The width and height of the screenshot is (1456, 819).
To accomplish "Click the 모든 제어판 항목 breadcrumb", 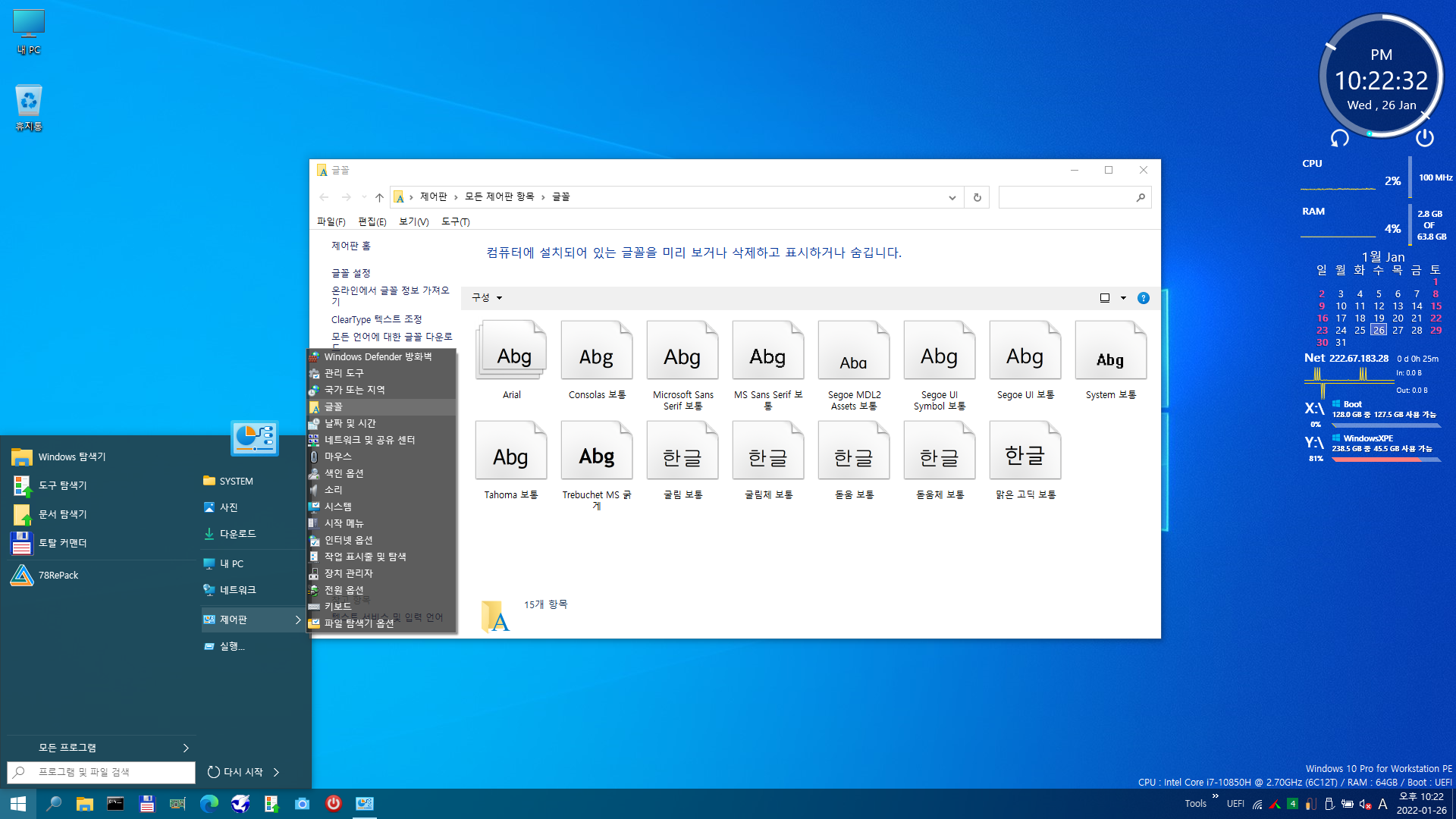I will tap(499, 197).
